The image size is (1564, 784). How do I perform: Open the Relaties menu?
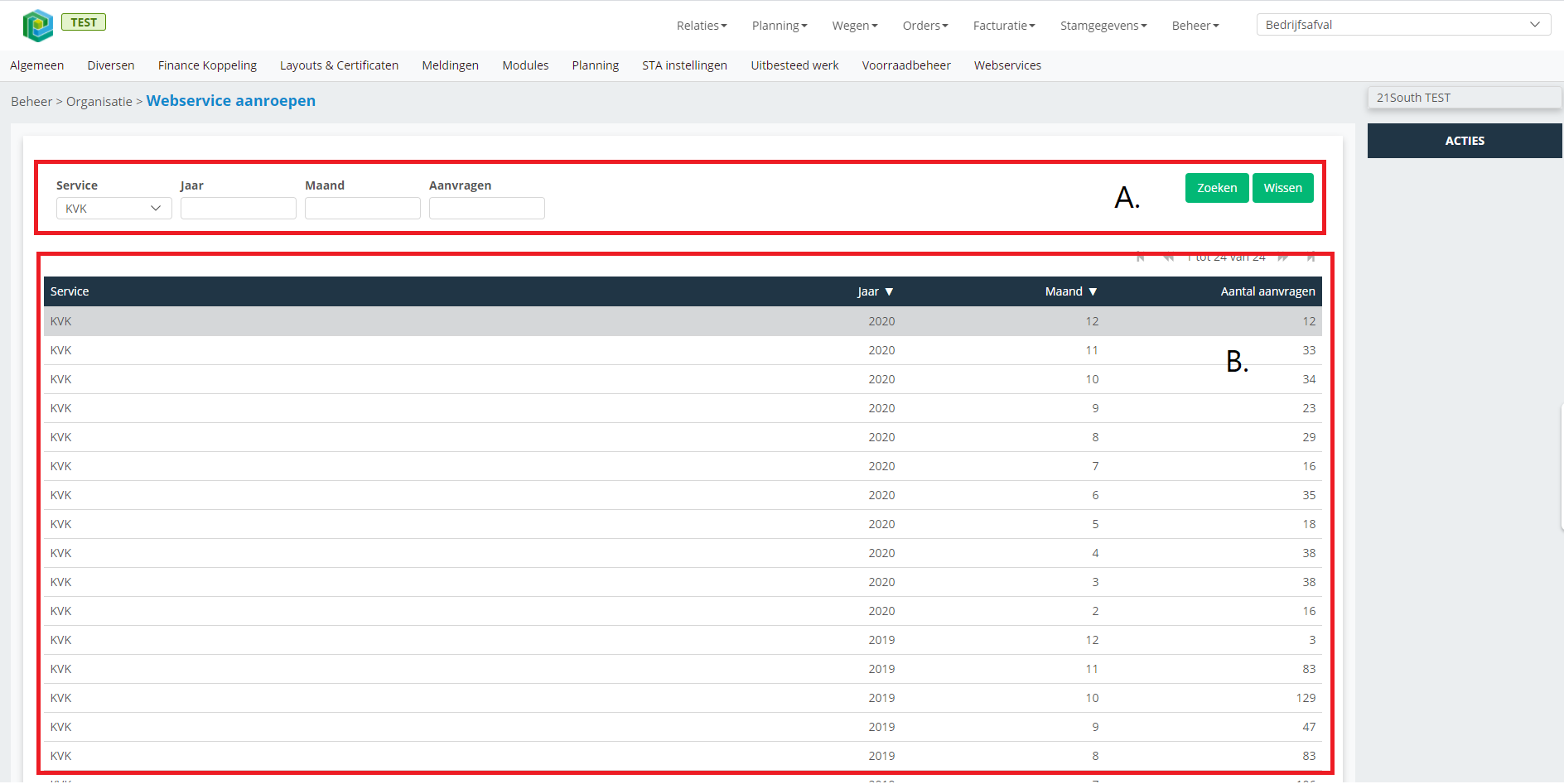point(702,26)
